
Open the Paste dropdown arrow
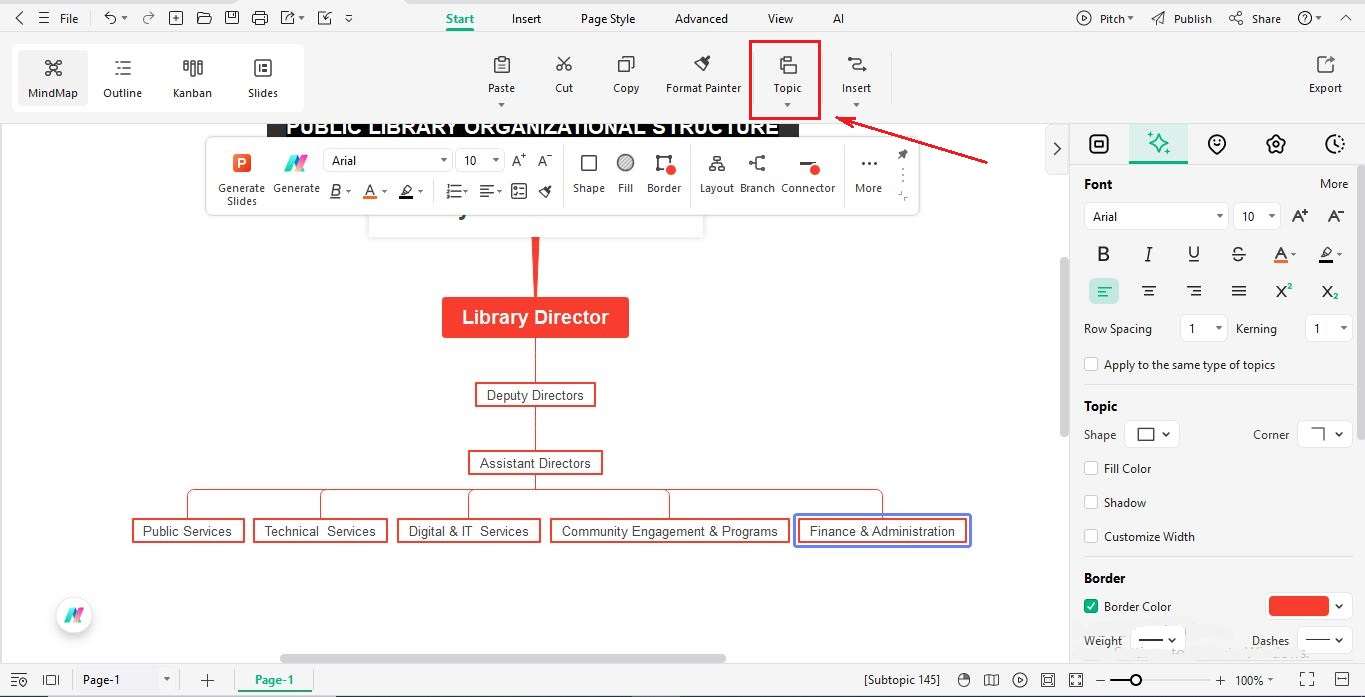pos(501,104)
